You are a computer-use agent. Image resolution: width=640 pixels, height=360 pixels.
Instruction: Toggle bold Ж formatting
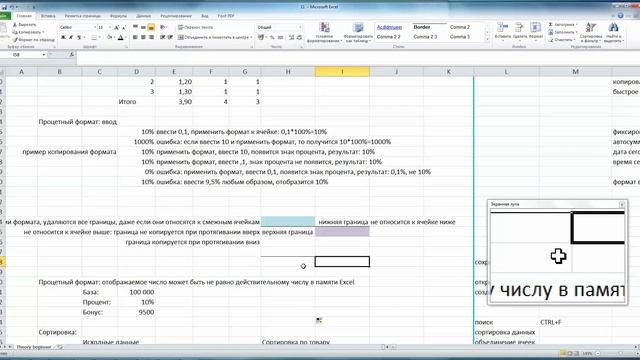(63, 38)
